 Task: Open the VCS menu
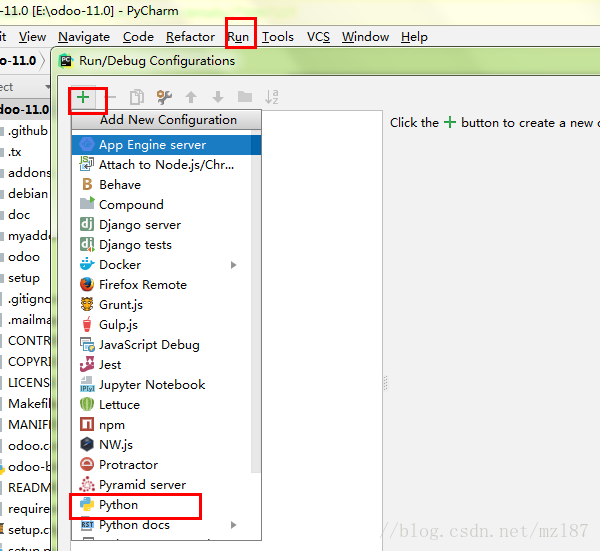point(318,37)
